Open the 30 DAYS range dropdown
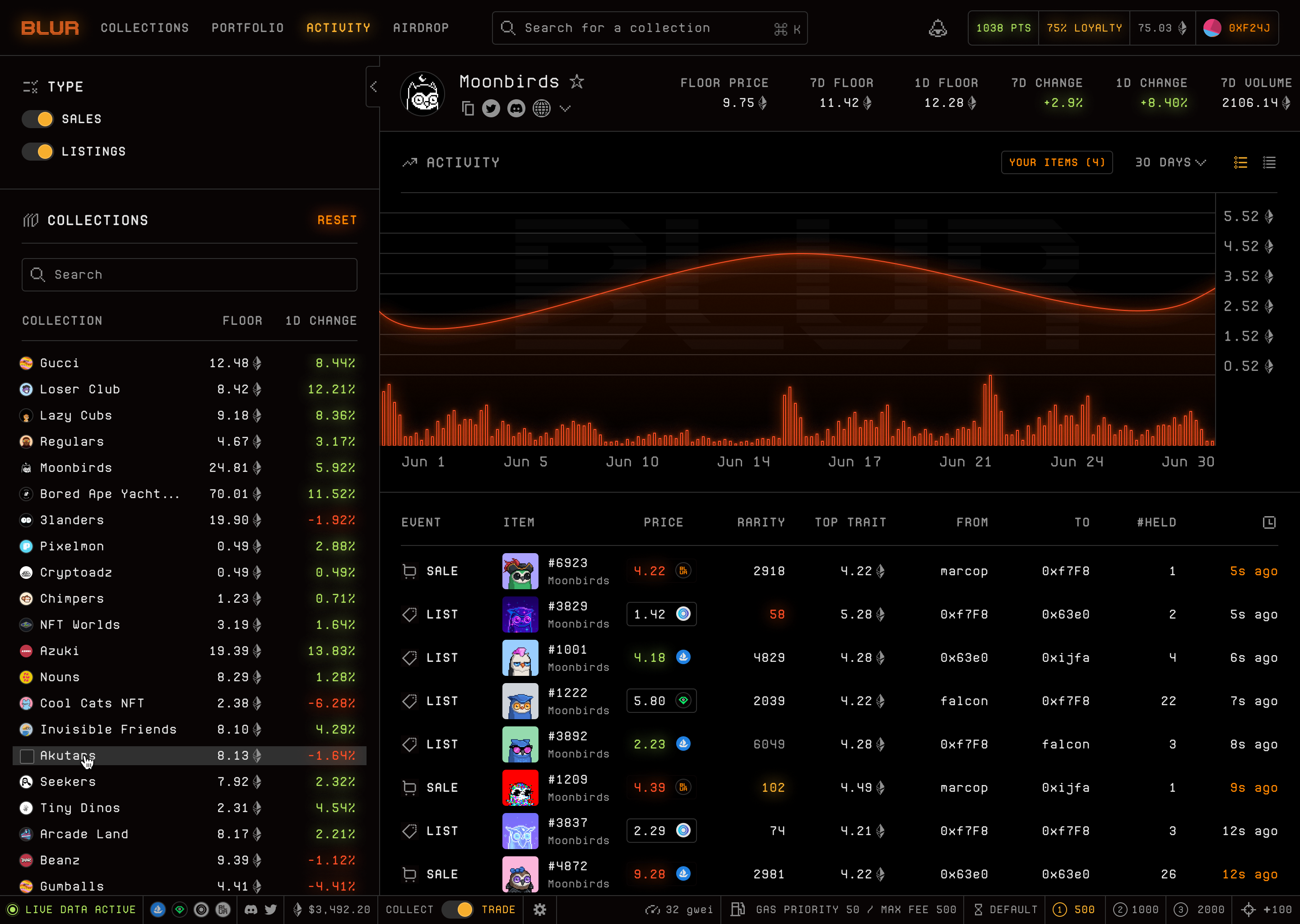 [1170, 163]
